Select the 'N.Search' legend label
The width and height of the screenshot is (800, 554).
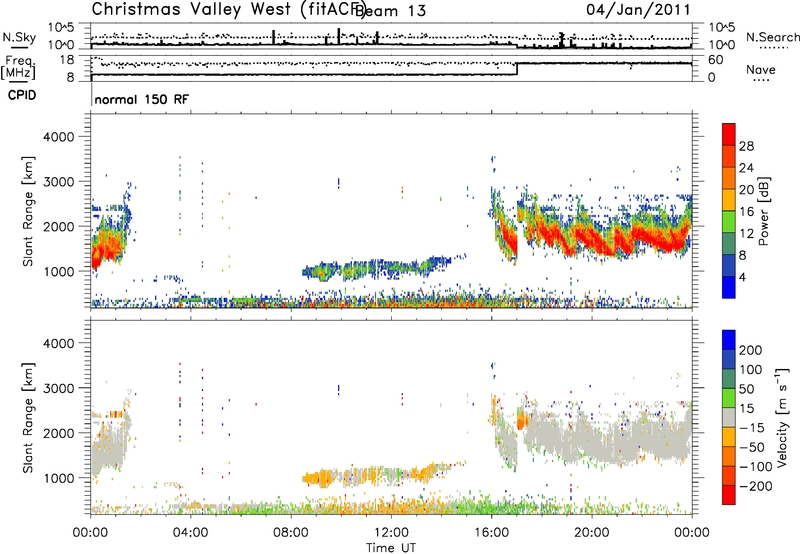click(x=772, y=37)
